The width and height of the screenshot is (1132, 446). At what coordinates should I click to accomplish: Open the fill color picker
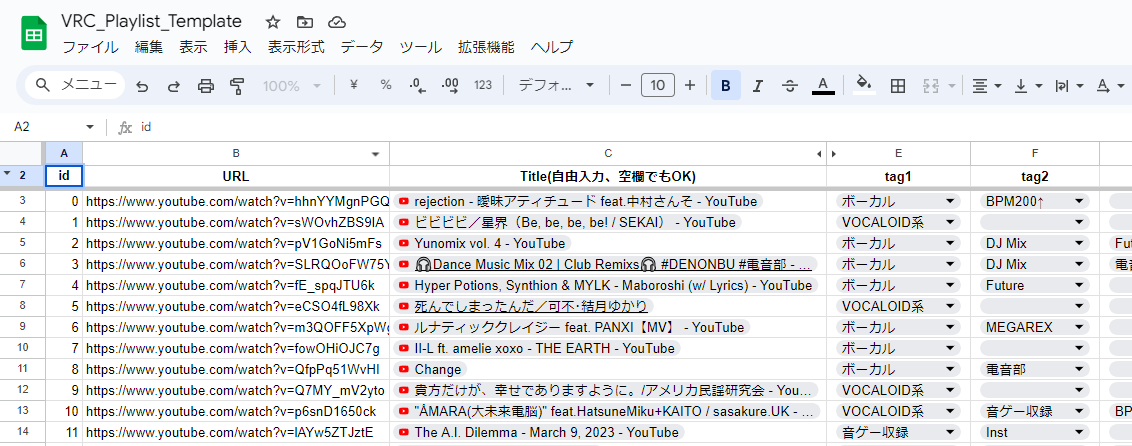(864, 86)
